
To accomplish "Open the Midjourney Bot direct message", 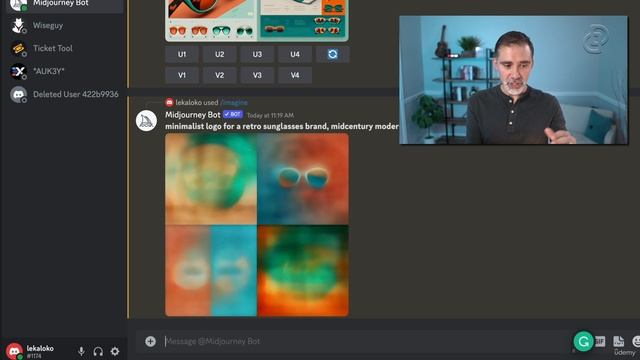I will 64,5.
